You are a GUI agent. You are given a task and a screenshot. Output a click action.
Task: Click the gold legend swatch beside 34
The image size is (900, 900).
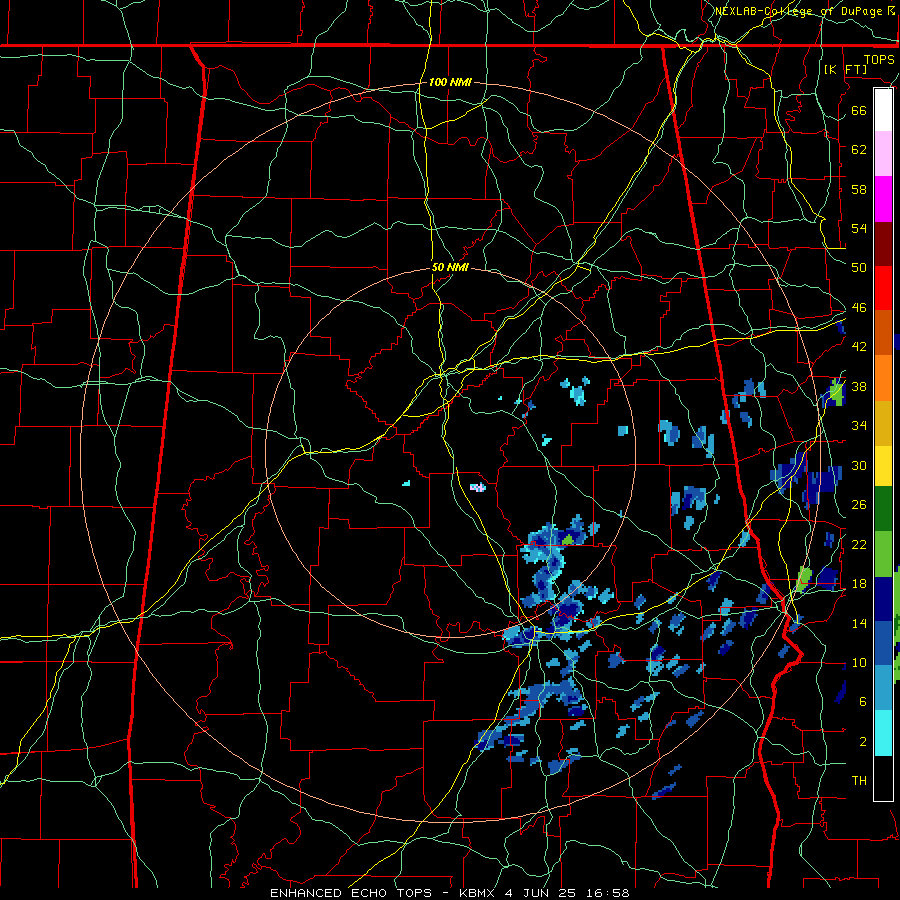[x=883, y=423]
